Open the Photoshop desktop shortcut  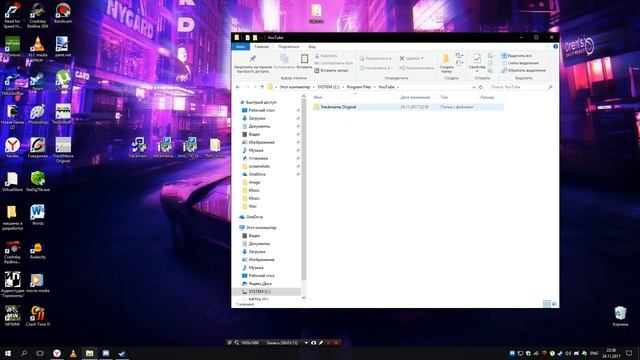click(38, 114)
